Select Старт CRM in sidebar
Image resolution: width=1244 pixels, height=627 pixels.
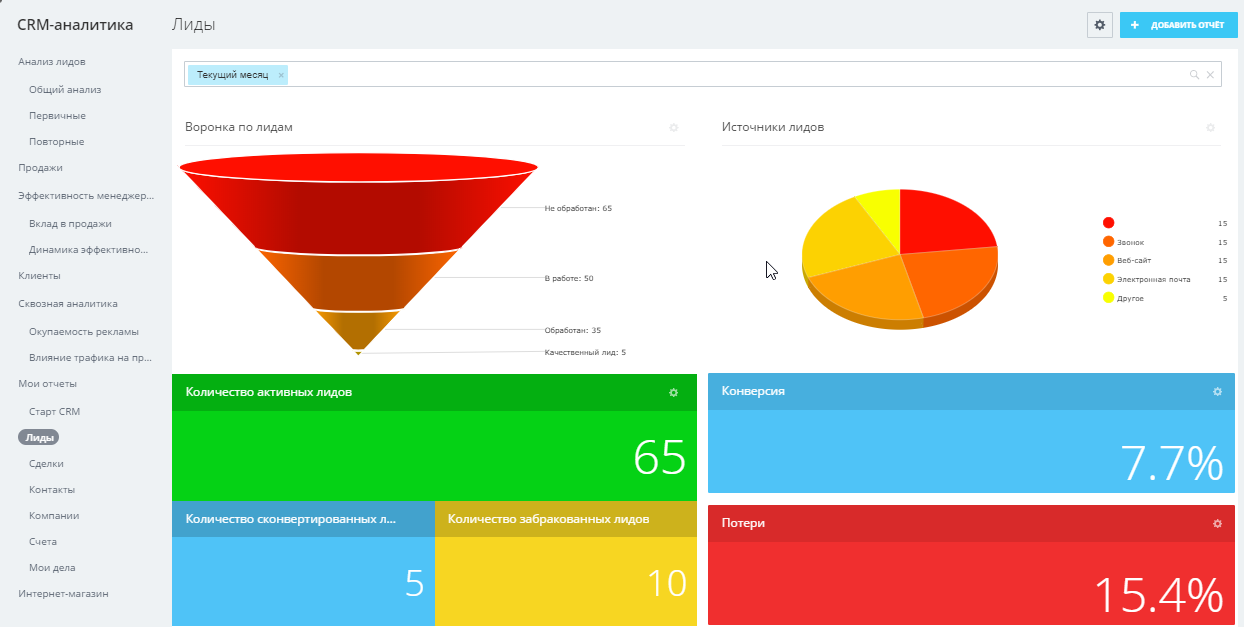point(54,412)
